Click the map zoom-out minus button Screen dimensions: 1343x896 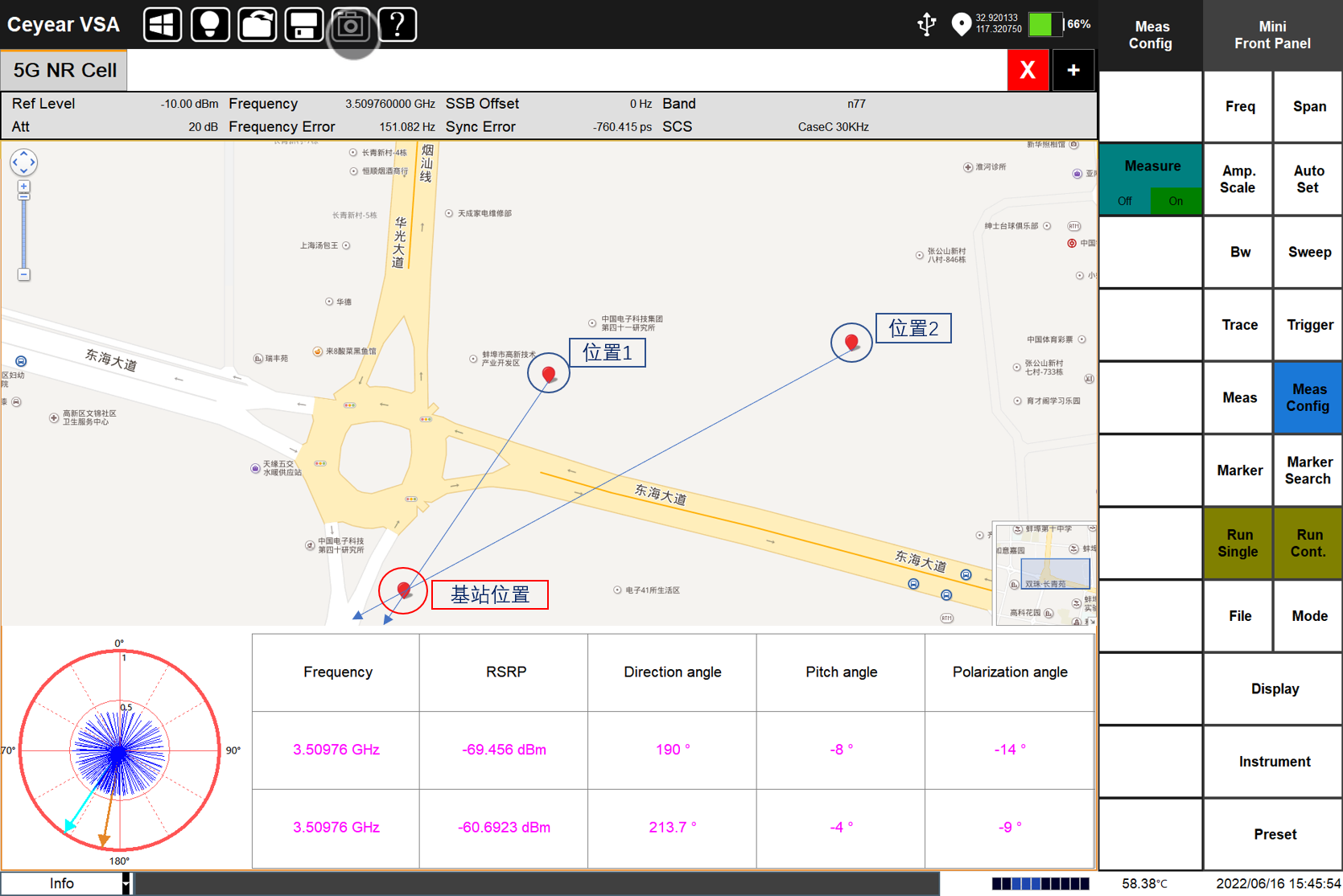point(23,275)
